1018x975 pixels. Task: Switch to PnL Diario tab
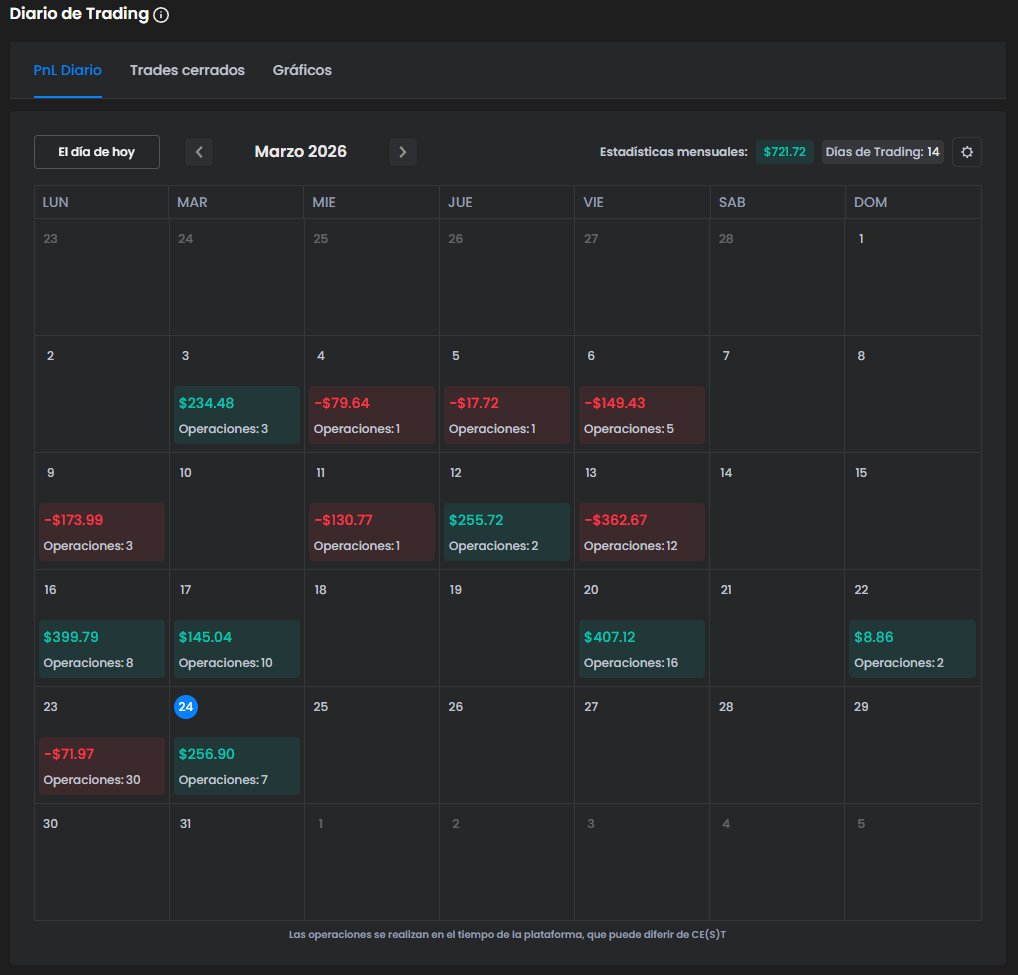[x=68, y=70]
